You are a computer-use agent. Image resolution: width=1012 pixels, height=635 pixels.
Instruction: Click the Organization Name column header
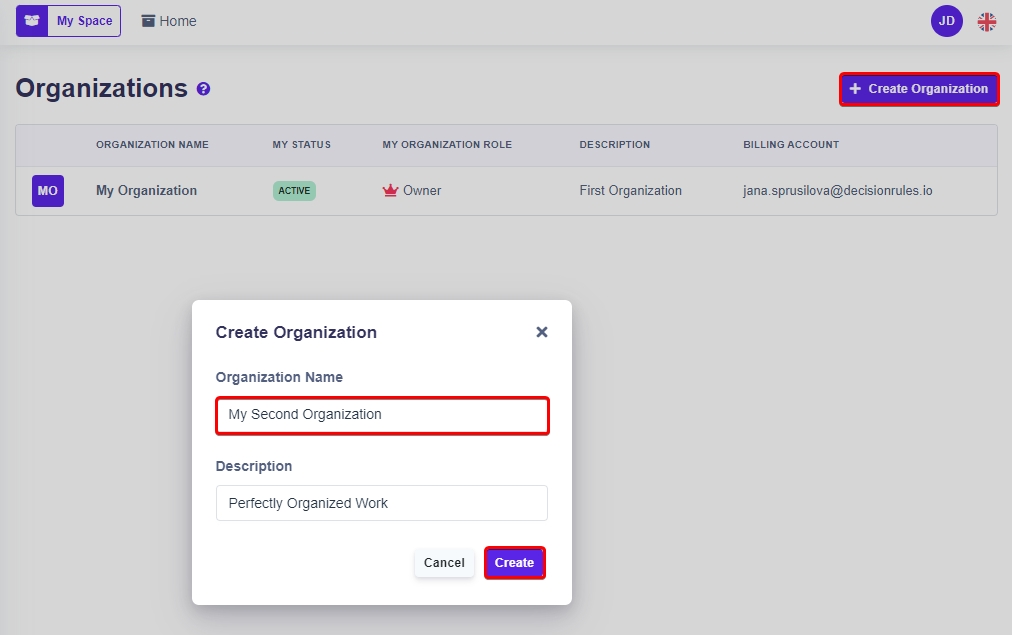[x=152, y=145]
